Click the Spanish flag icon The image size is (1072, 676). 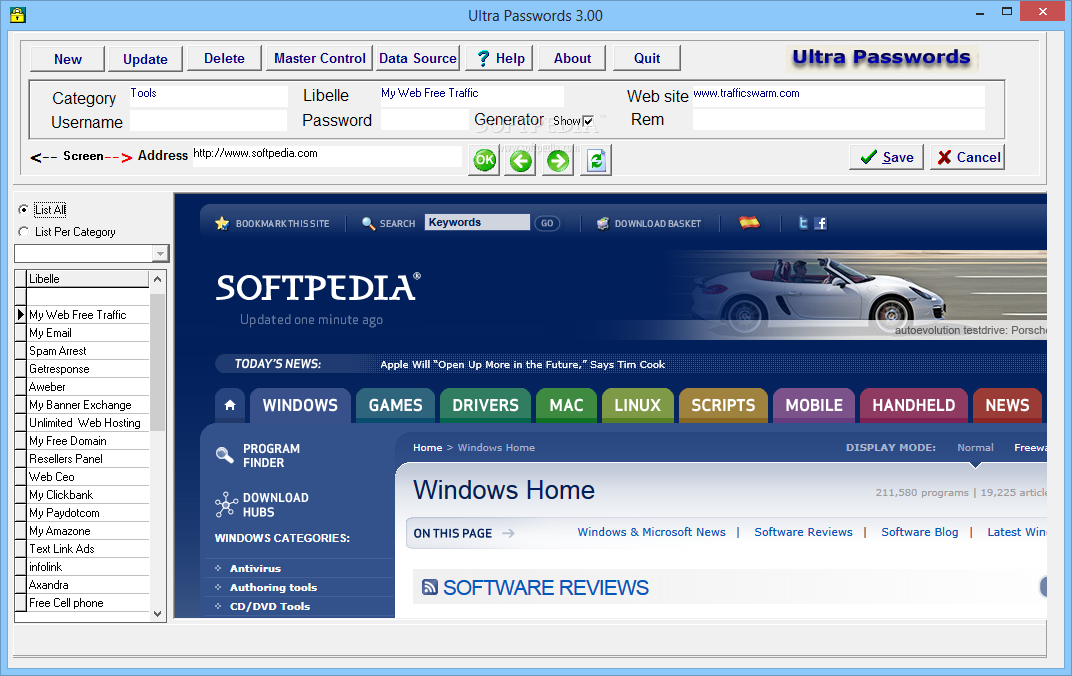click(x=749, y=222)
